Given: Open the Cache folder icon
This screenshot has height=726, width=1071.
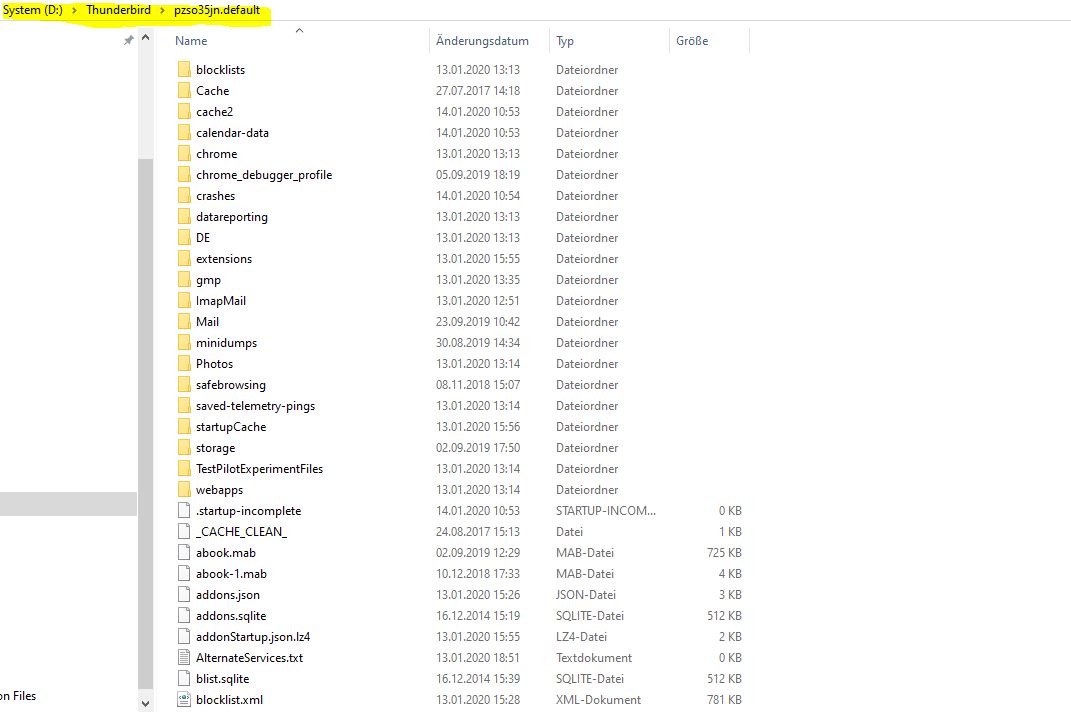Looking at the screenshot, I should 184,90.
